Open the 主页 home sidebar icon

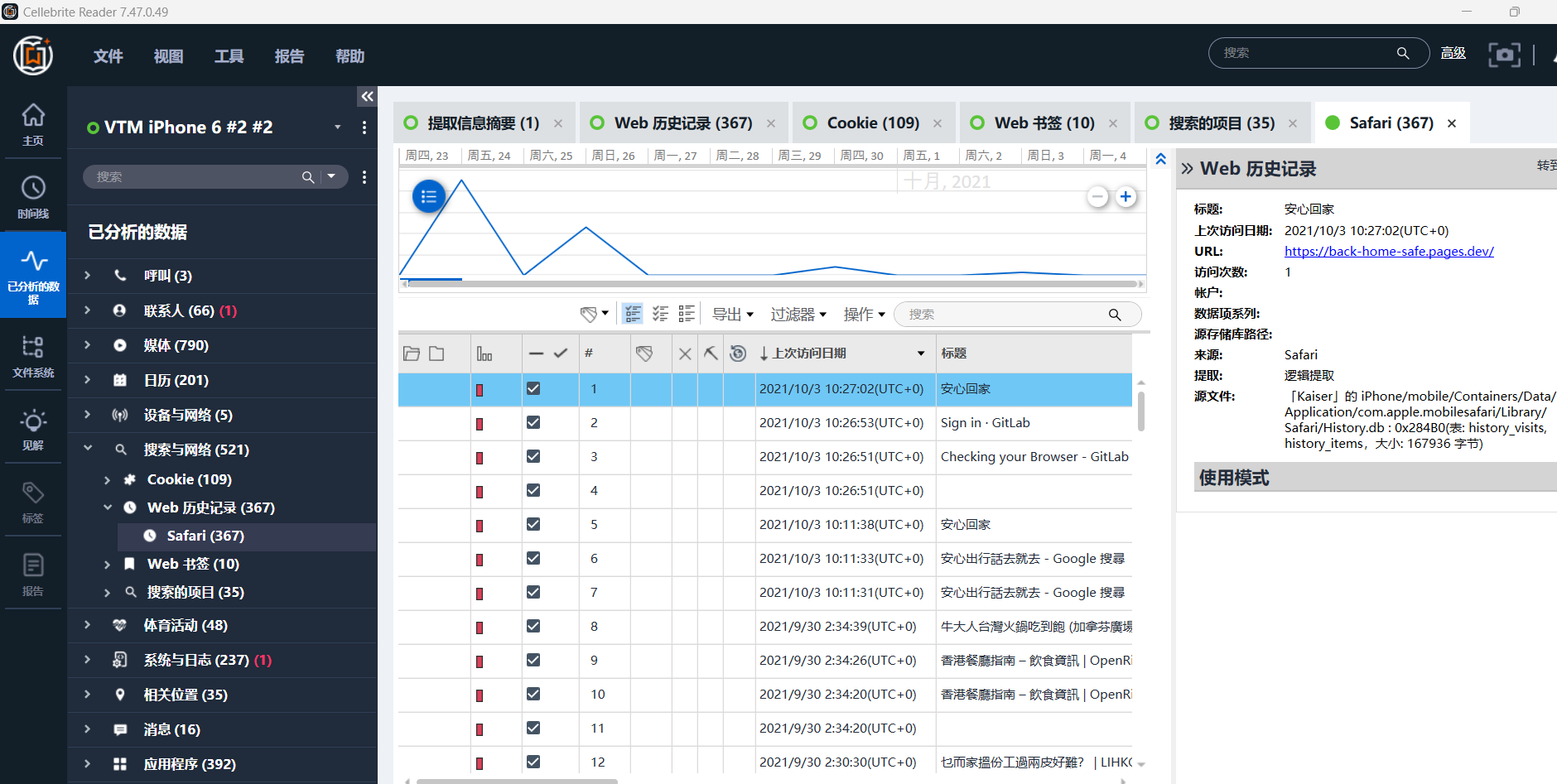[x=33, y=124]
